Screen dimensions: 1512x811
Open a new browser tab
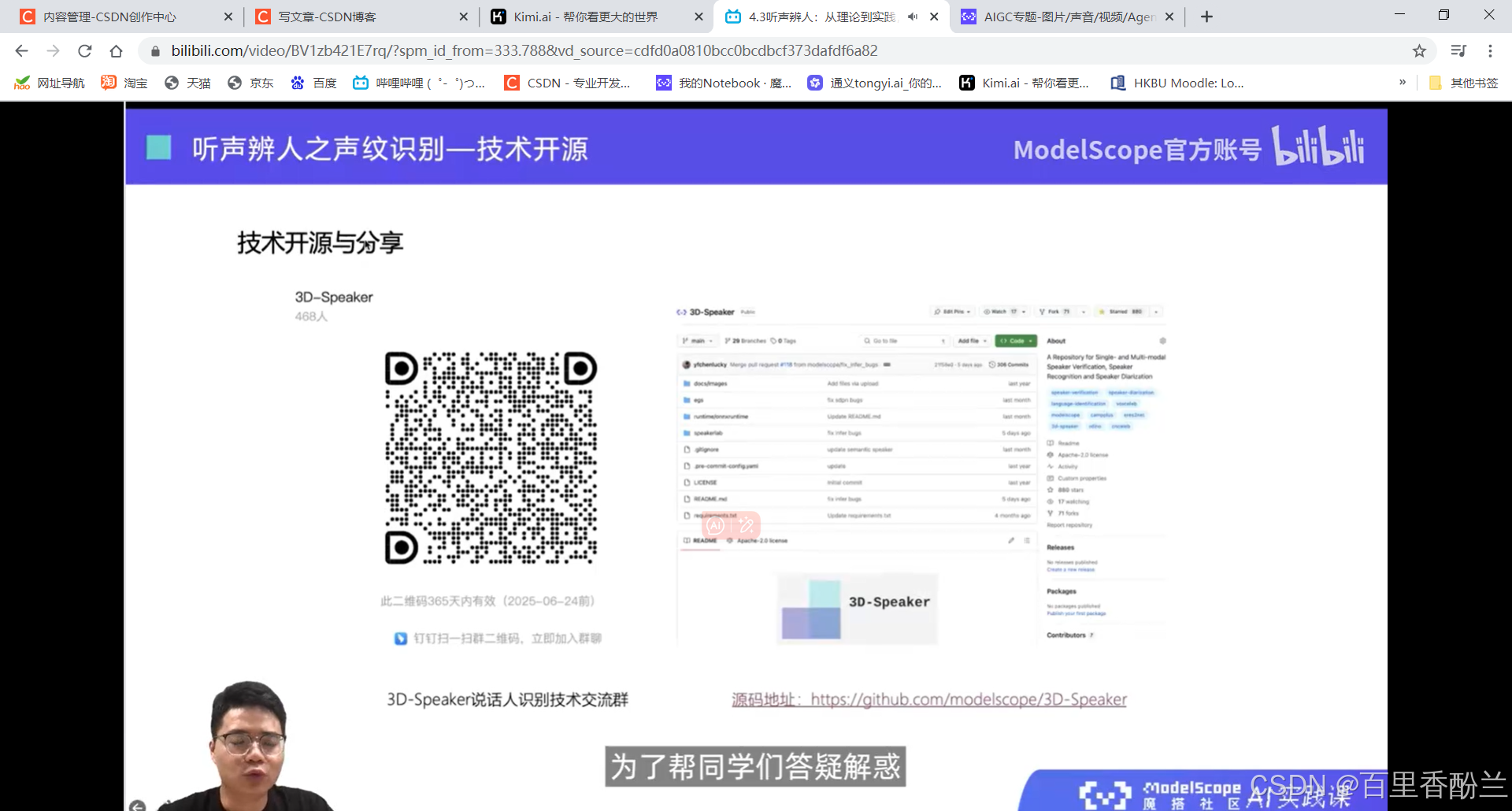(x=1206, y=17)
